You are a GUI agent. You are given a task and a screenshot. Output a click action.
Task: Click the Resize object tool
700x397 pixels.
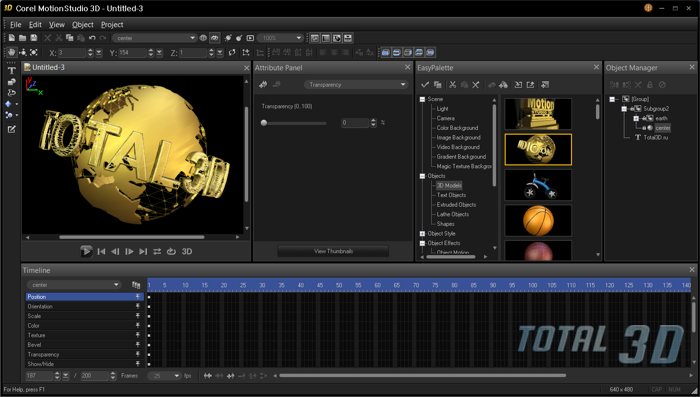pos(33,53)
